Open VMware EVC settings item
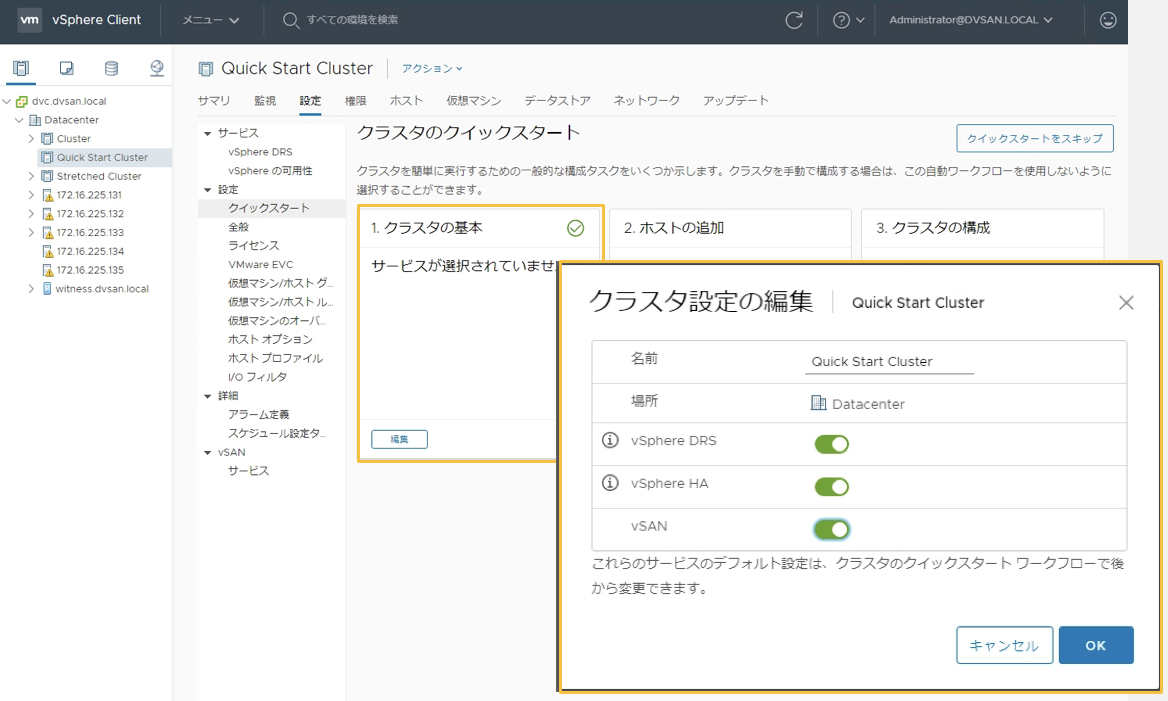1168x701 pixels. (x=260, y=264)
